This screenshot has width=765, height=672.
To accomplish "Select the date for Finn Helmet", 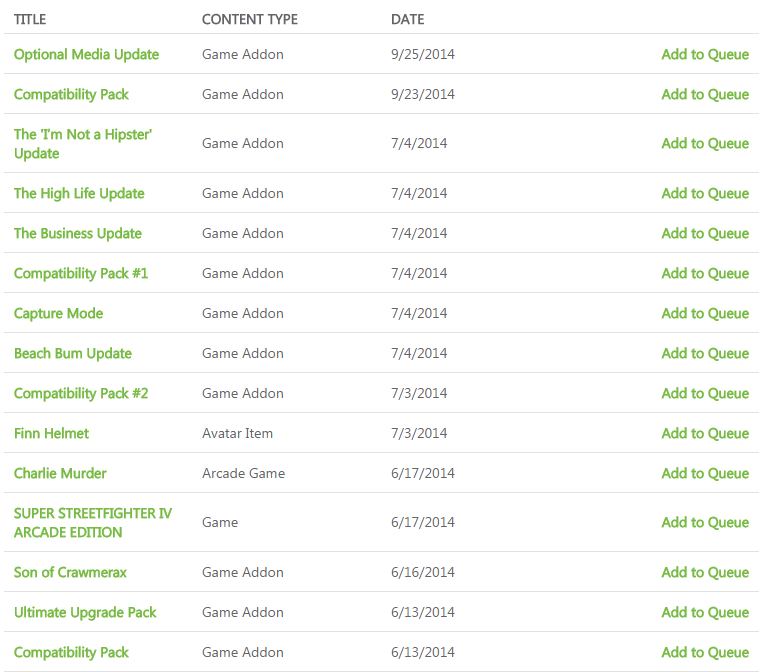I will tap(419, 433).
